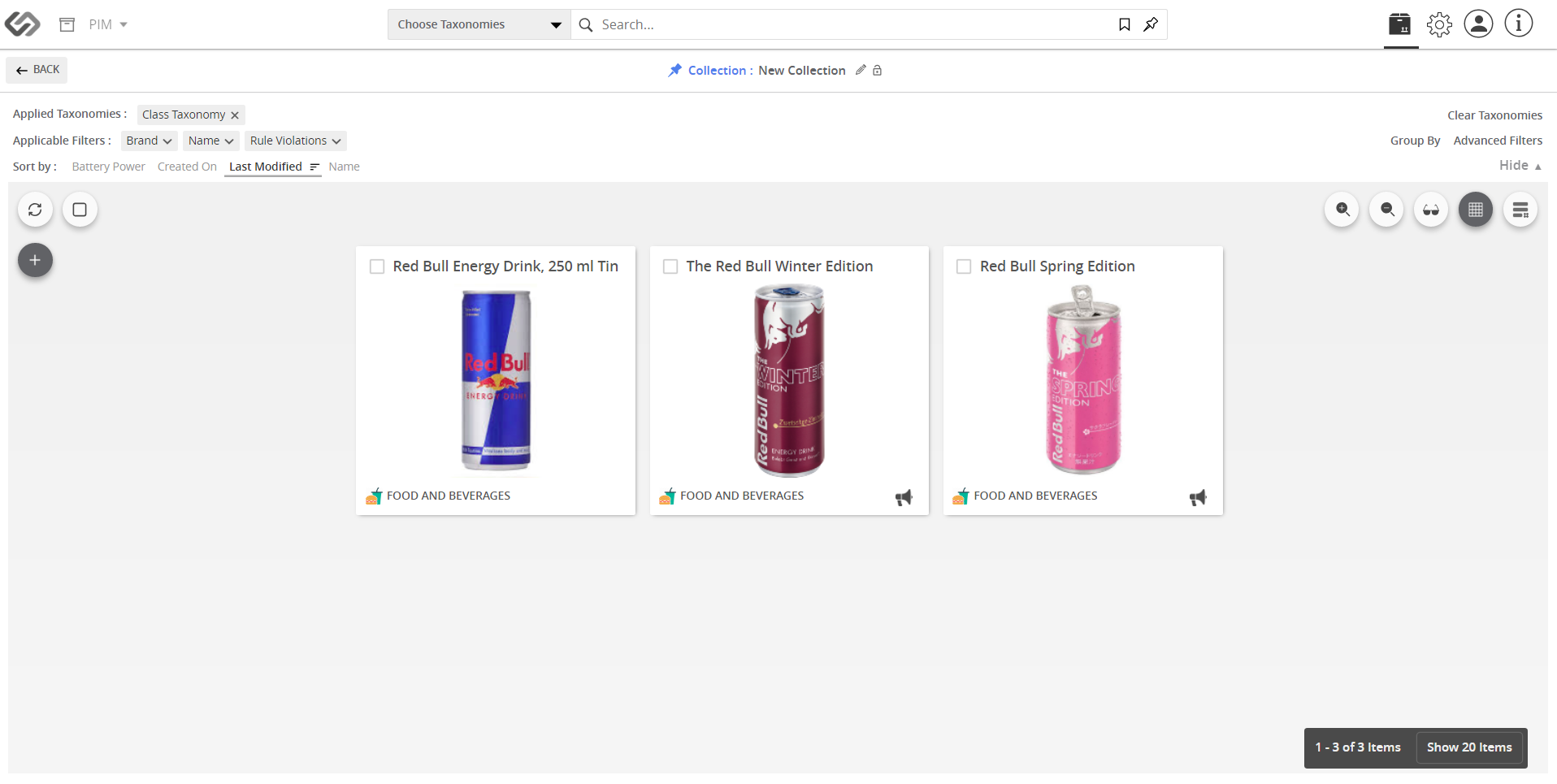Open the Winter Edition can image

pos(789,380)
